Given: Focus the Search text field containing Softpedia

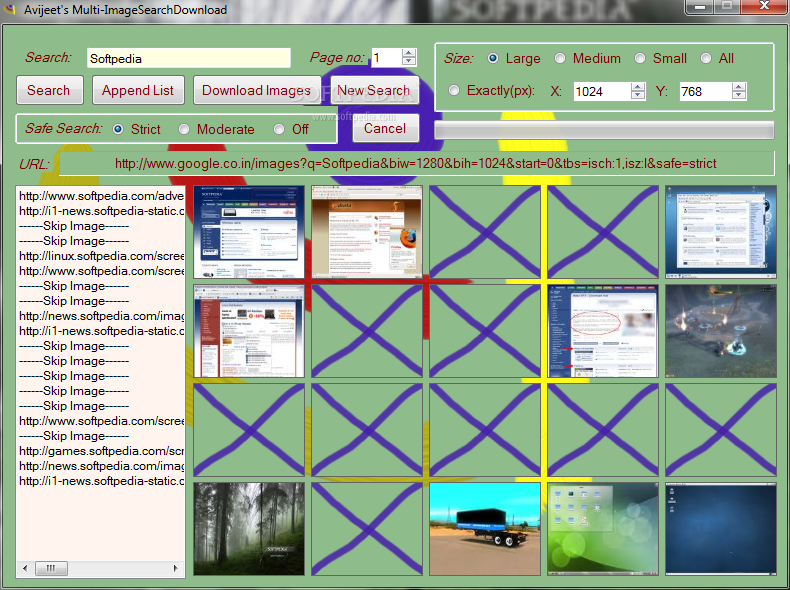Looking at the screenshot, I should (188, 58).
